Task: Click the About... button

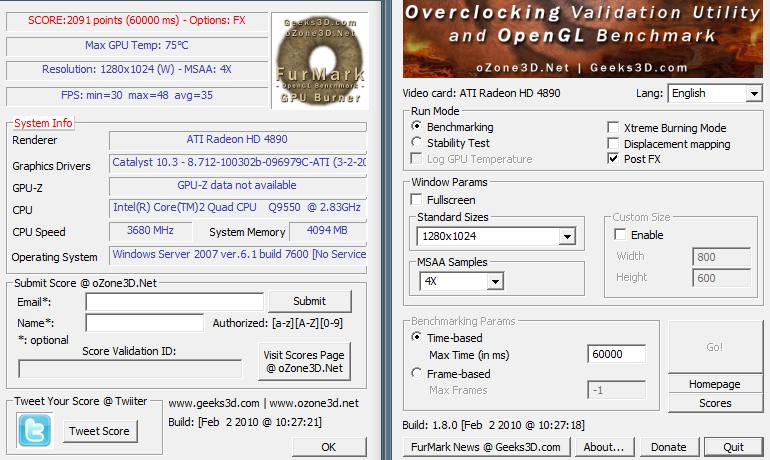Action: pyautogui.click(x=604, y=447)
